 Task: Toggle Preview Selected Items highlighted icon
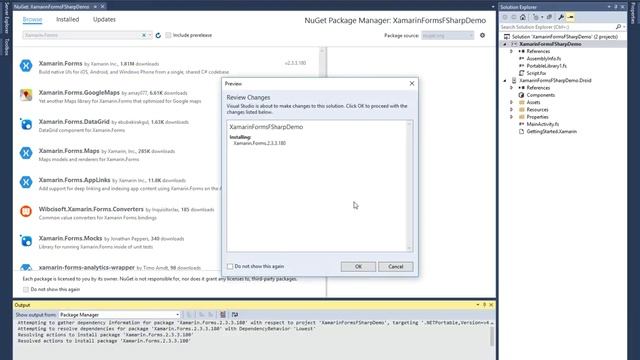tap(571, 17)
